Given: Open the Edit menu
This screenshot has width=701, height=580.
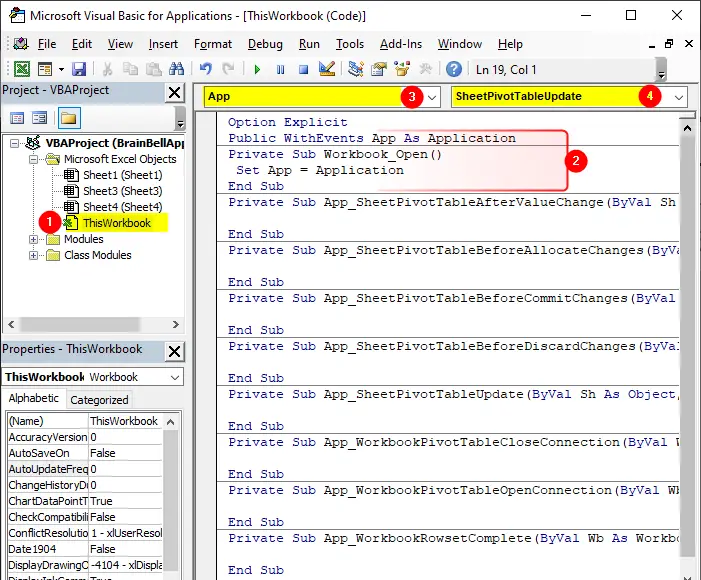Looking at the screenshot, I should (82, 44).
